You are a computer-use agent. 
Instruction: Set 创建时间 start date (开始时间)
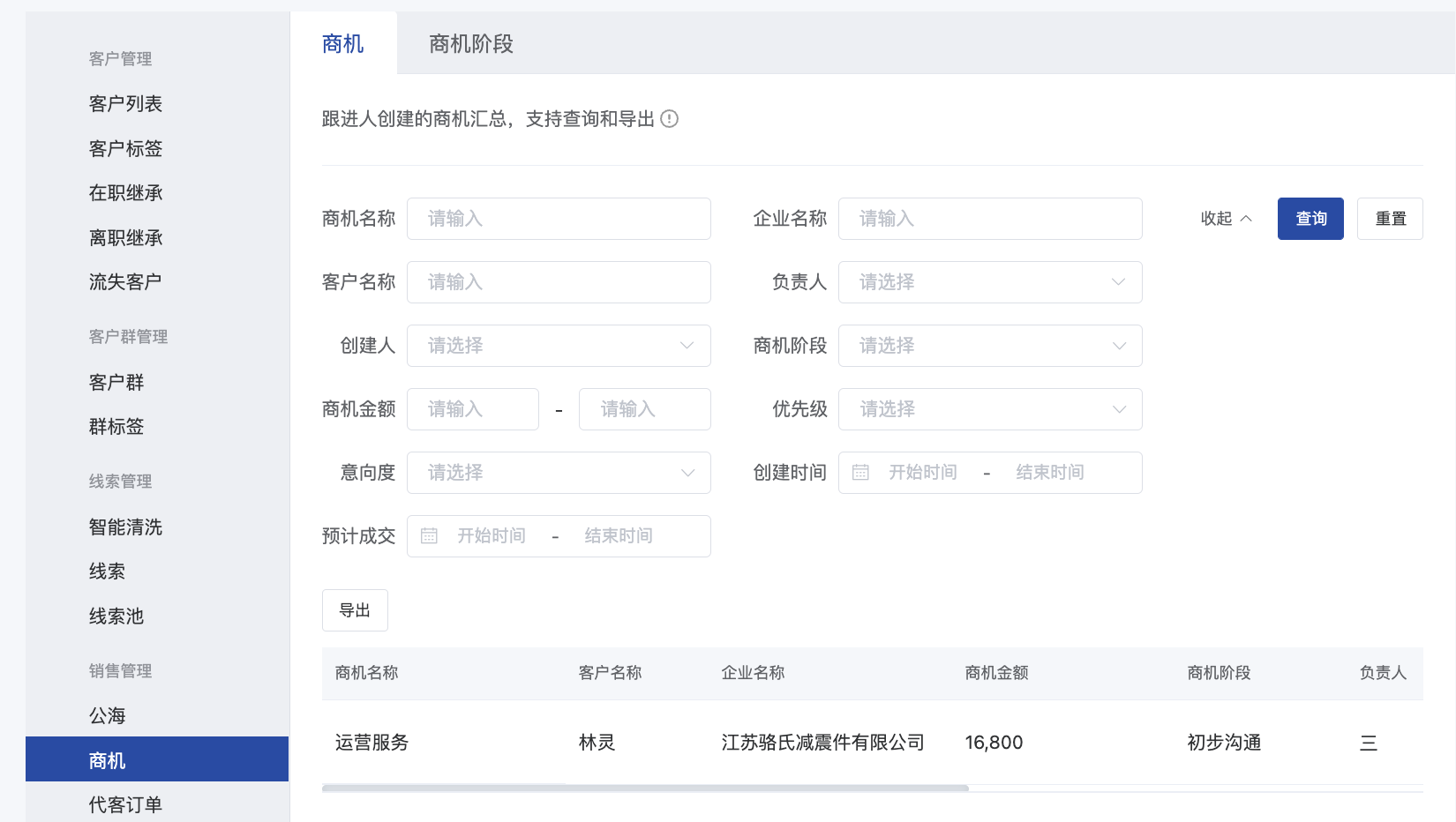tap(923, 473)
